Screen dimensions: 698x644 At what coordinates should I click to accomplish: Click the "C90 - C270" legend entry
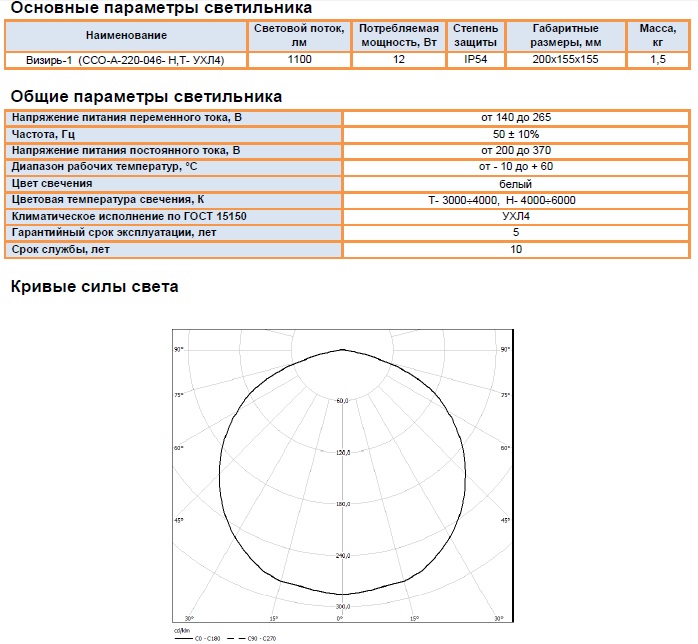(x=252, y=638)
